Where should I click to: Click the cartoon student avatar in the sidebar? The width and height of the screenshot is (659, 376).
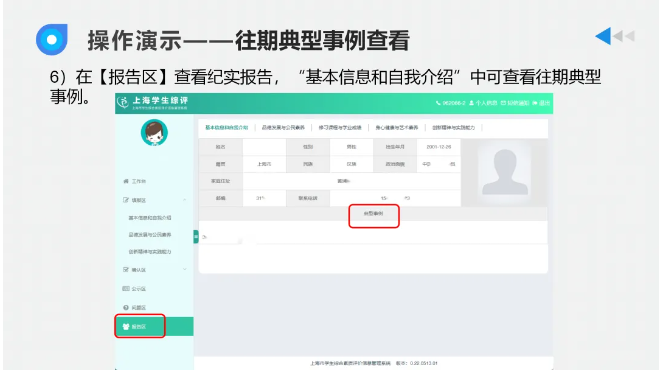click(154, 133)
